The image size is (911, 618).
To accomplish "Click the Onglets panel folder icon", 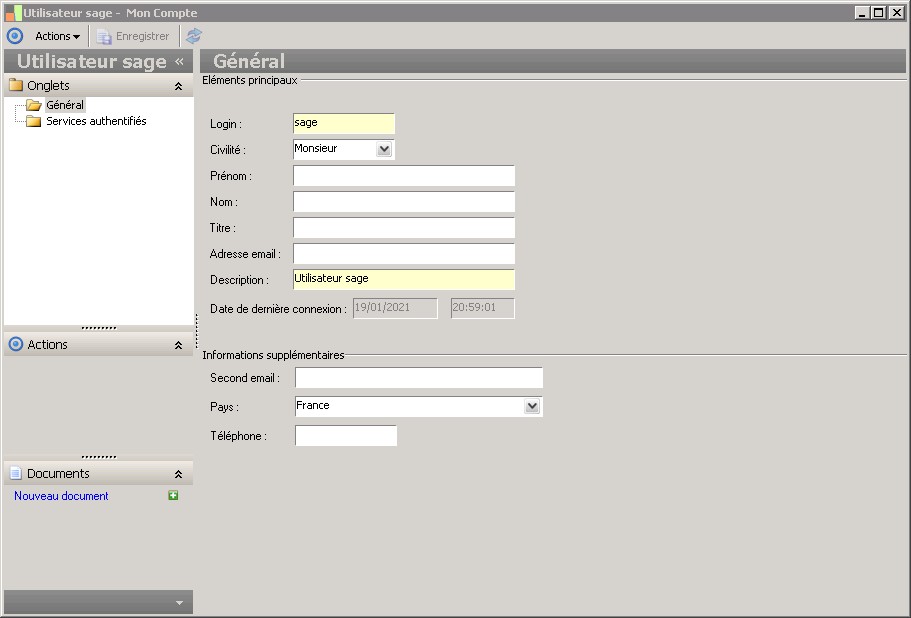I will click(15, 86).
